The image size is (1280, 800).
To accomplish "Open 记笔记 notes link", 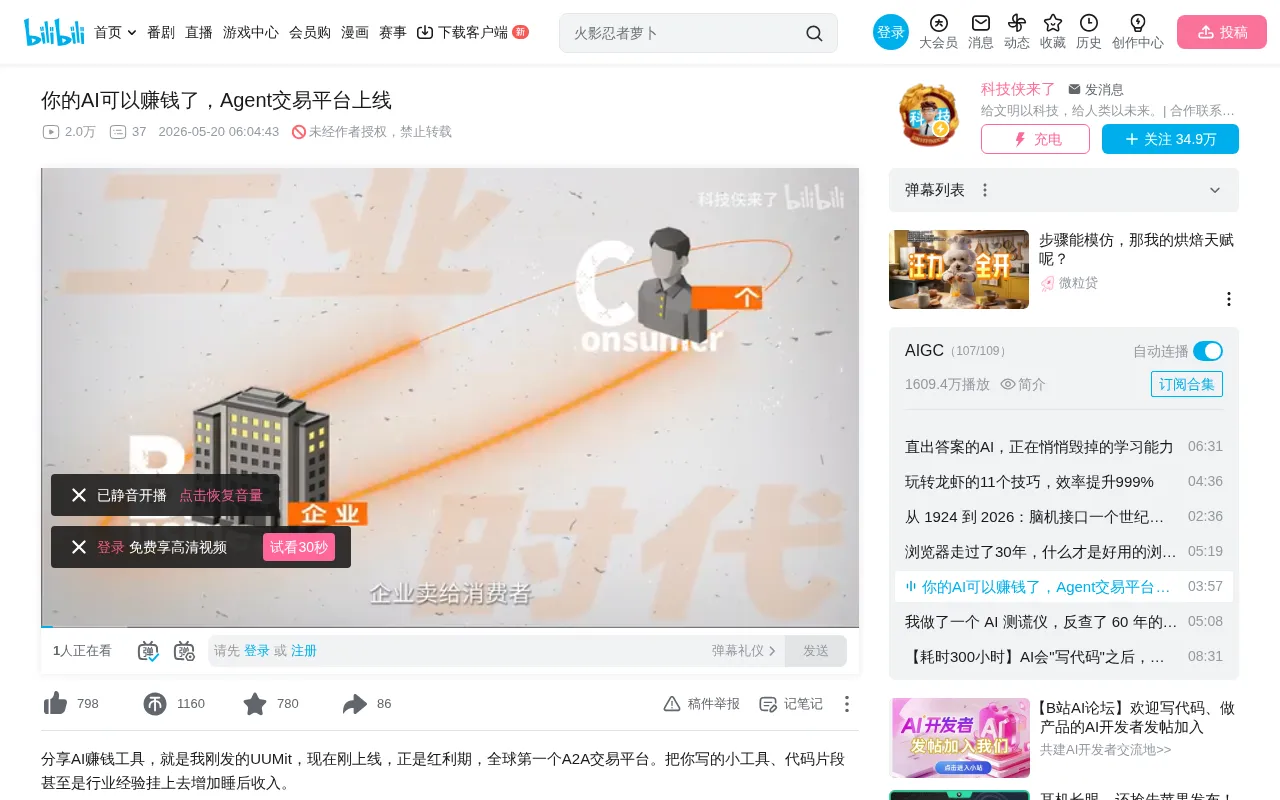I will point(791,704).
